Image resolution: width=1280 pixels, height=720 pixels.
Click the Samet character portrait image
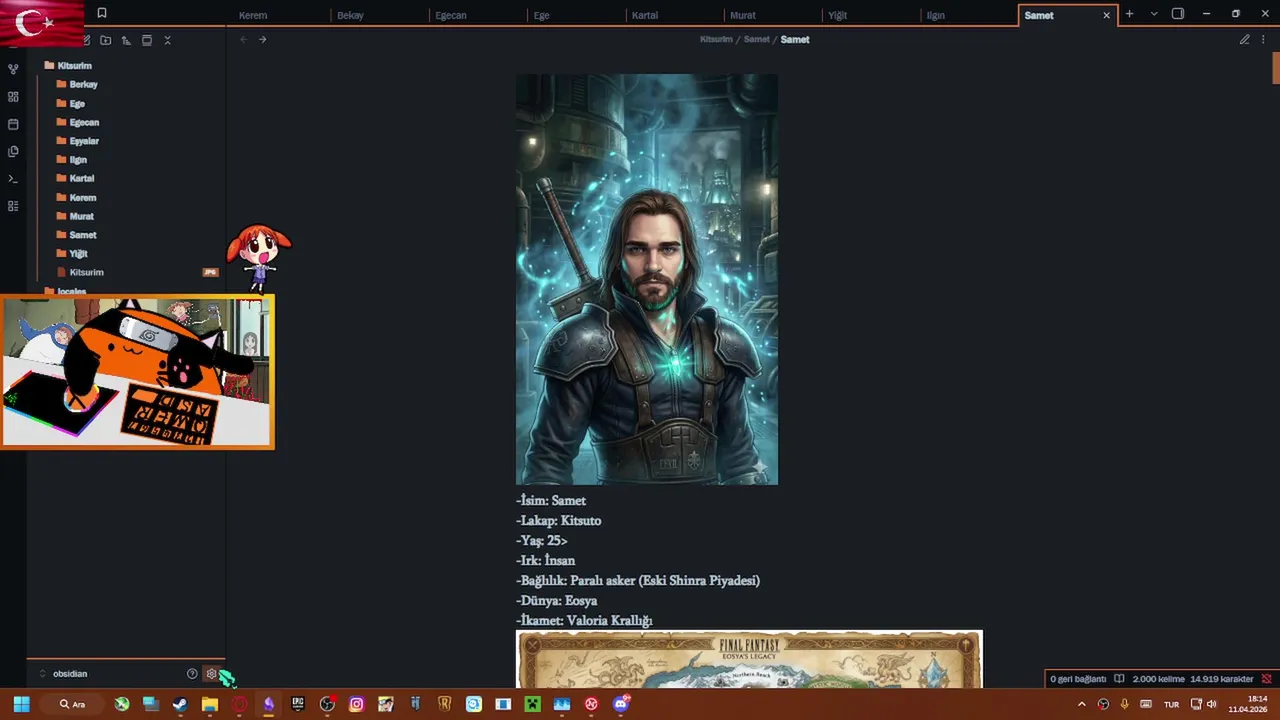click(x=647, y=279)
